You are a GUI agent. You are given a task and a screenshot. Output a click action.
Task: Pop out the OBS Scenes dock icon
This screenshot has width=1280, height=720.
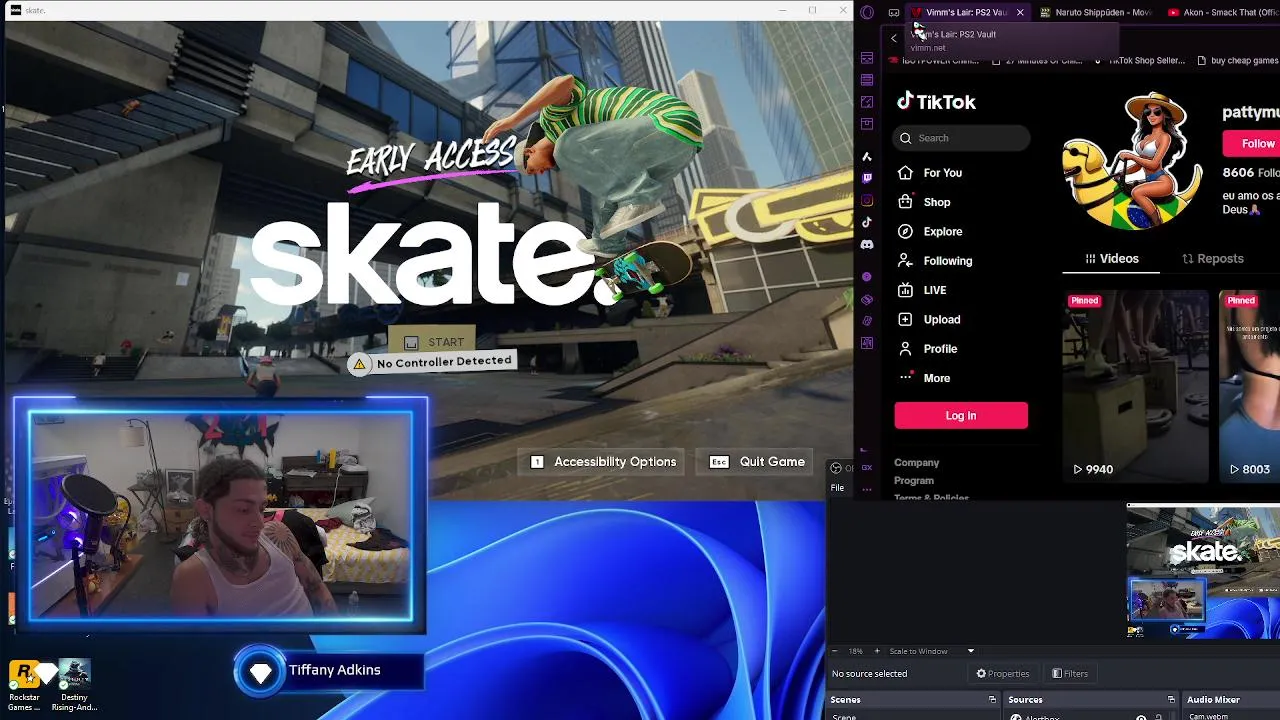pos(992,700)
